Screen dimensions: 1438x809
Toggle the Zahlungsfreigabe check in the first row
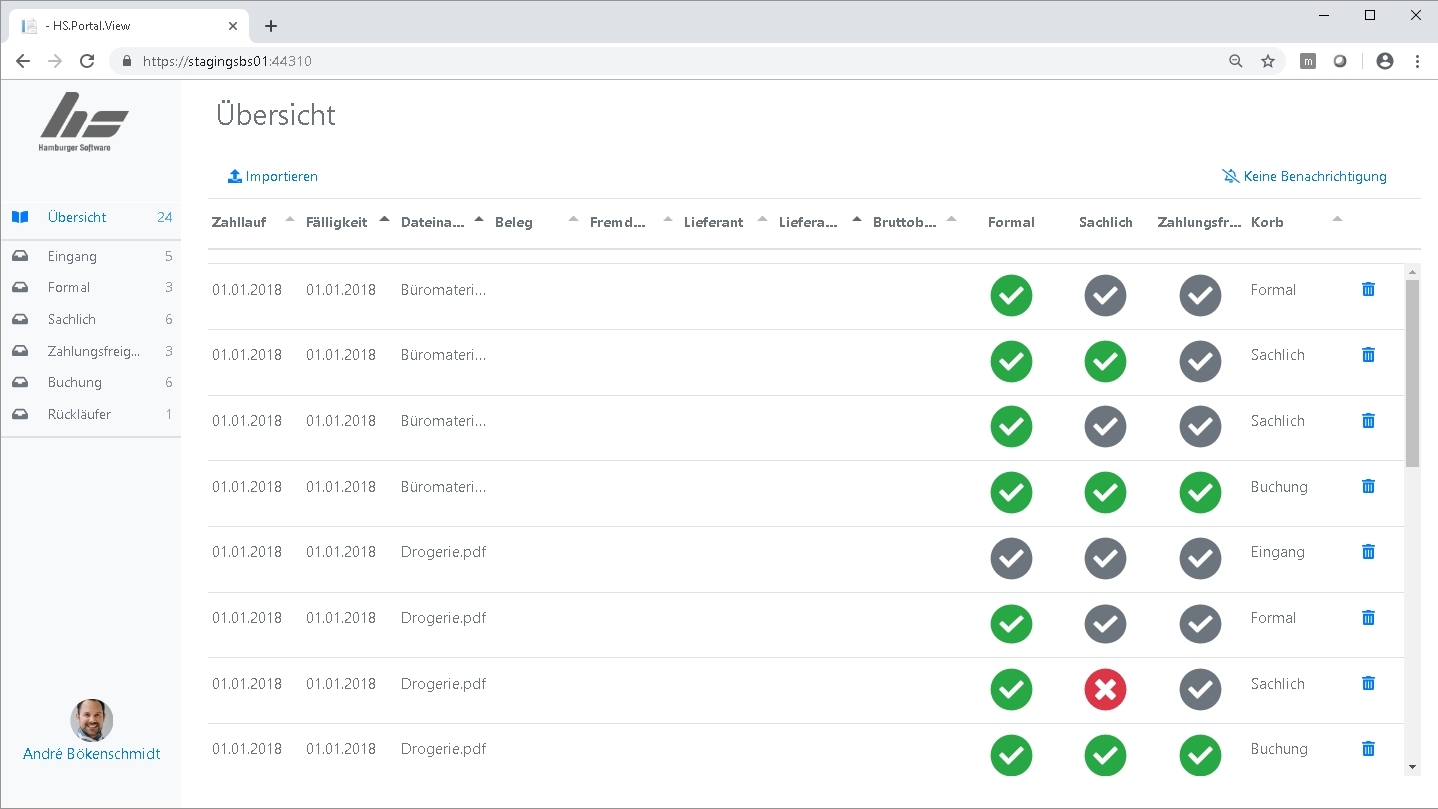click(1200, 296)
